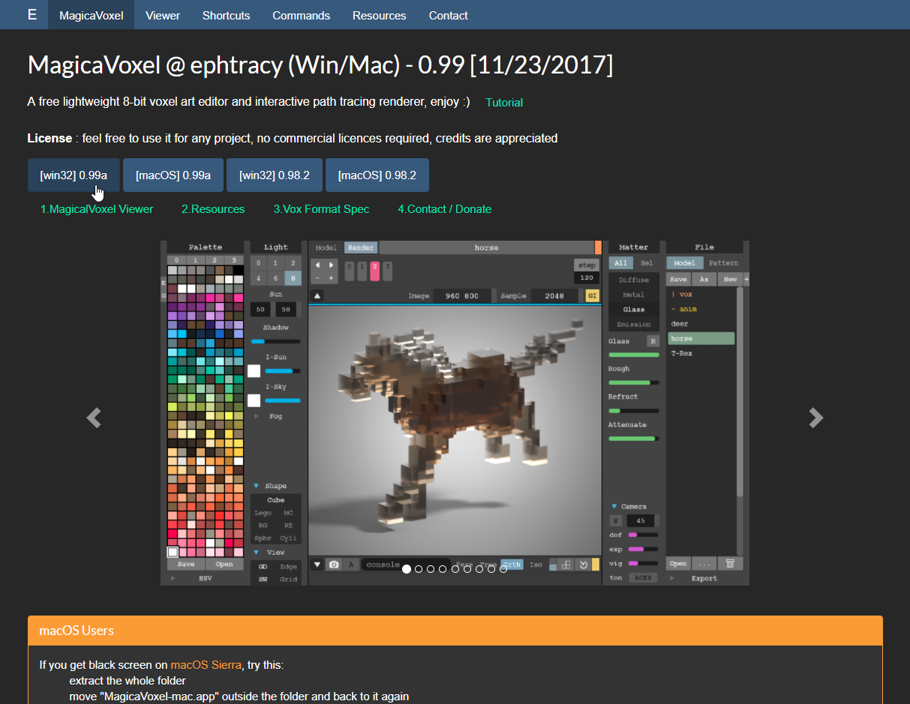
Task: Expand the Fog section triangle
Action: [x=256, y=416]
